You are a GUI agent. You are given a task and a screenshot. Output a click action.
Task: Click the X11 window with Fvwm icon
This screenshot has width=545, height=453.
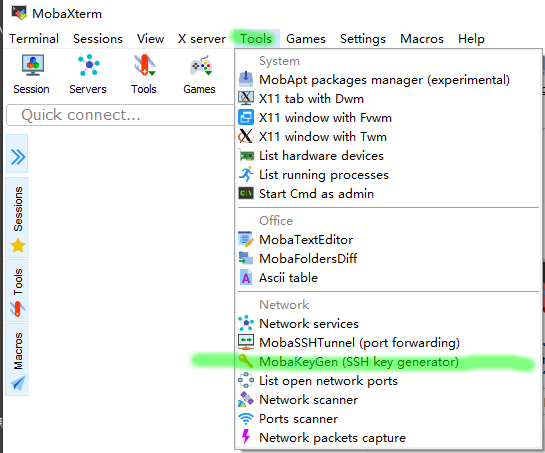click(x=246, y=118)
